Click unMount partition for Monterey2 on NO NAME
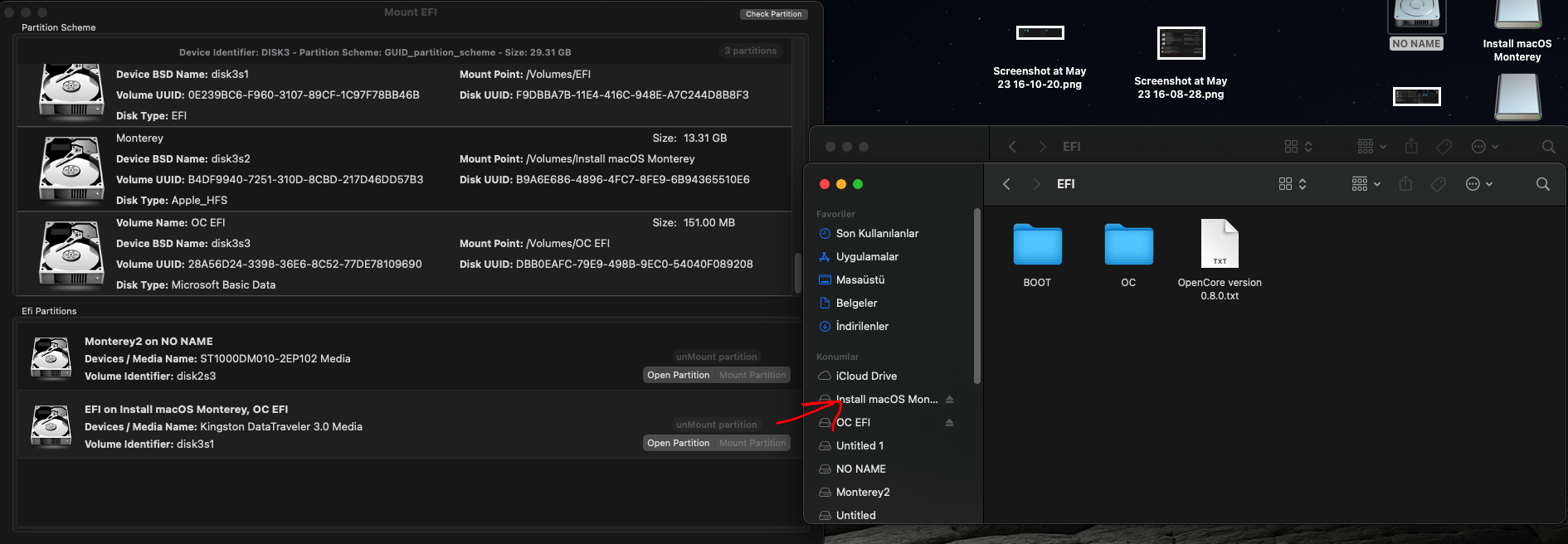1568x544 pixels. point(716,357)
